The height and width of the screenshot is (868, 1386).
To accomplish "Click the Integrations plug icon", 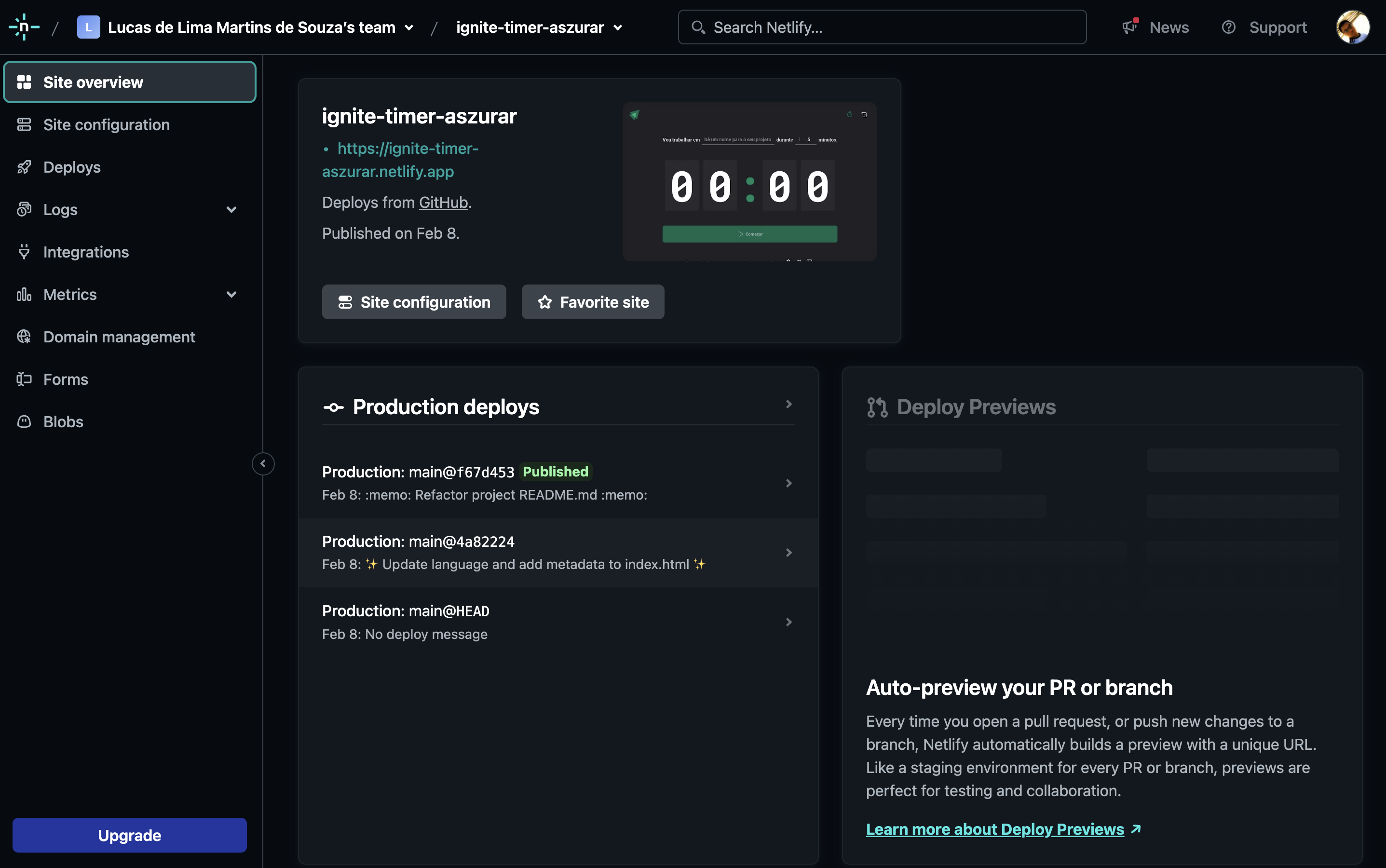I will point(24,252).
